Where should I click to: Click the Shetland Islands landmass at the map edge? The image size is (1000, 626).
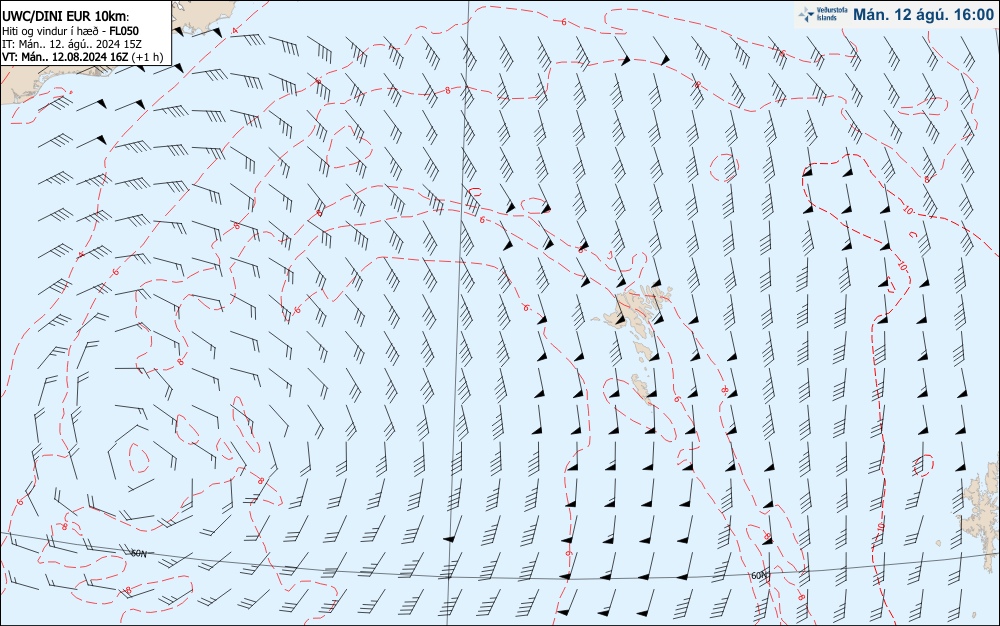[x=980, y=513]
